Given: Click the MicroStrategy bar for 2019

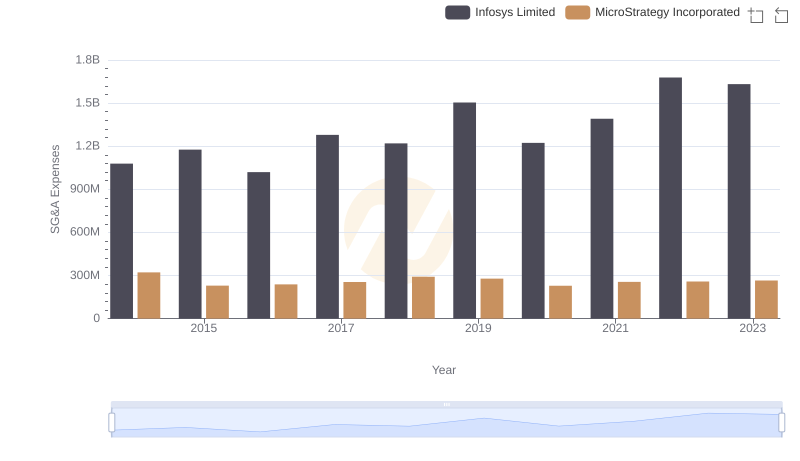Looking at the screenshot, I should (492, 298).
